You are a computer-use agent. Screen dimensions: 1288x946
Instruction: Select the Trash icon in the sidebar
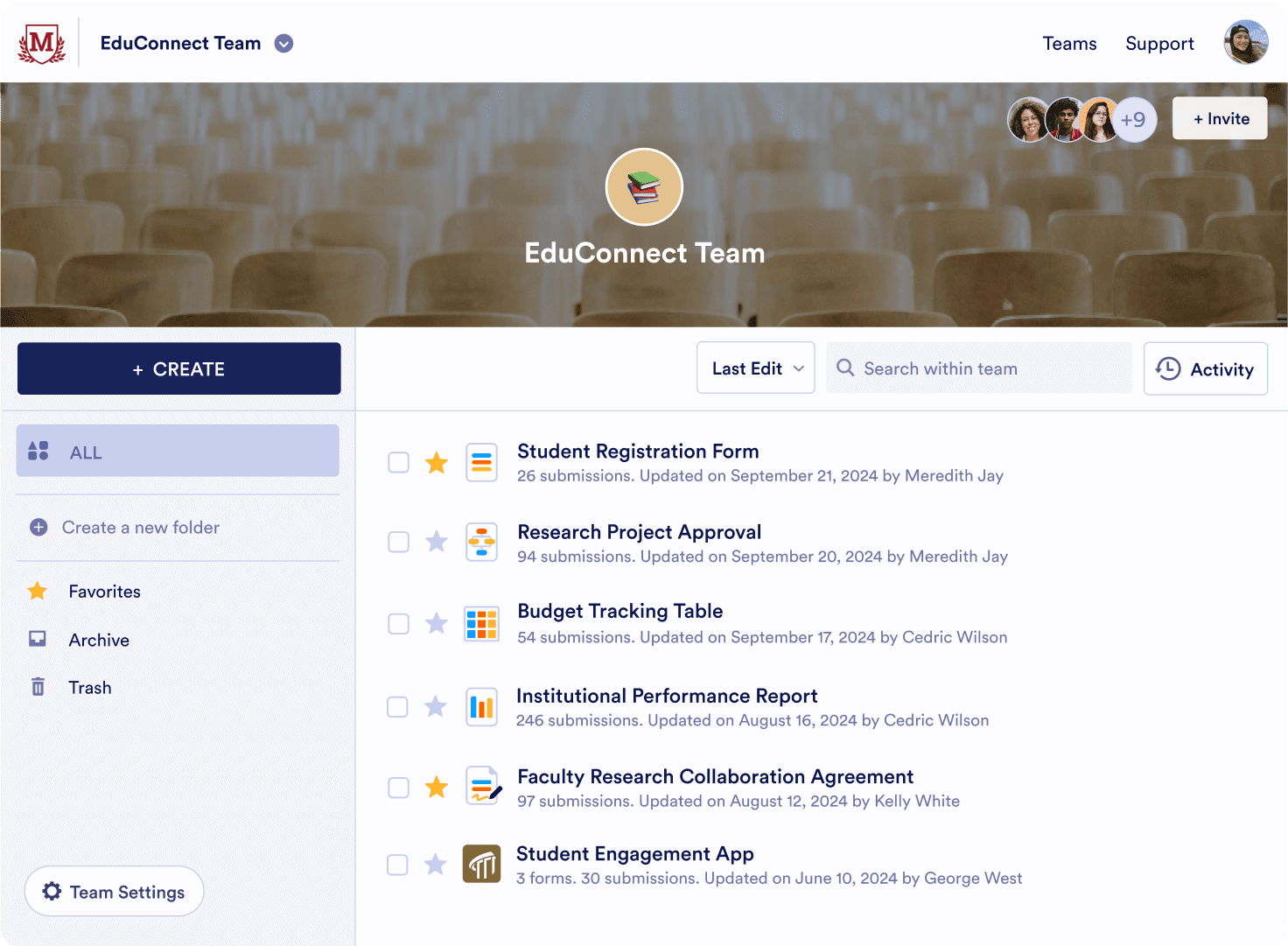tap(38, 687)
